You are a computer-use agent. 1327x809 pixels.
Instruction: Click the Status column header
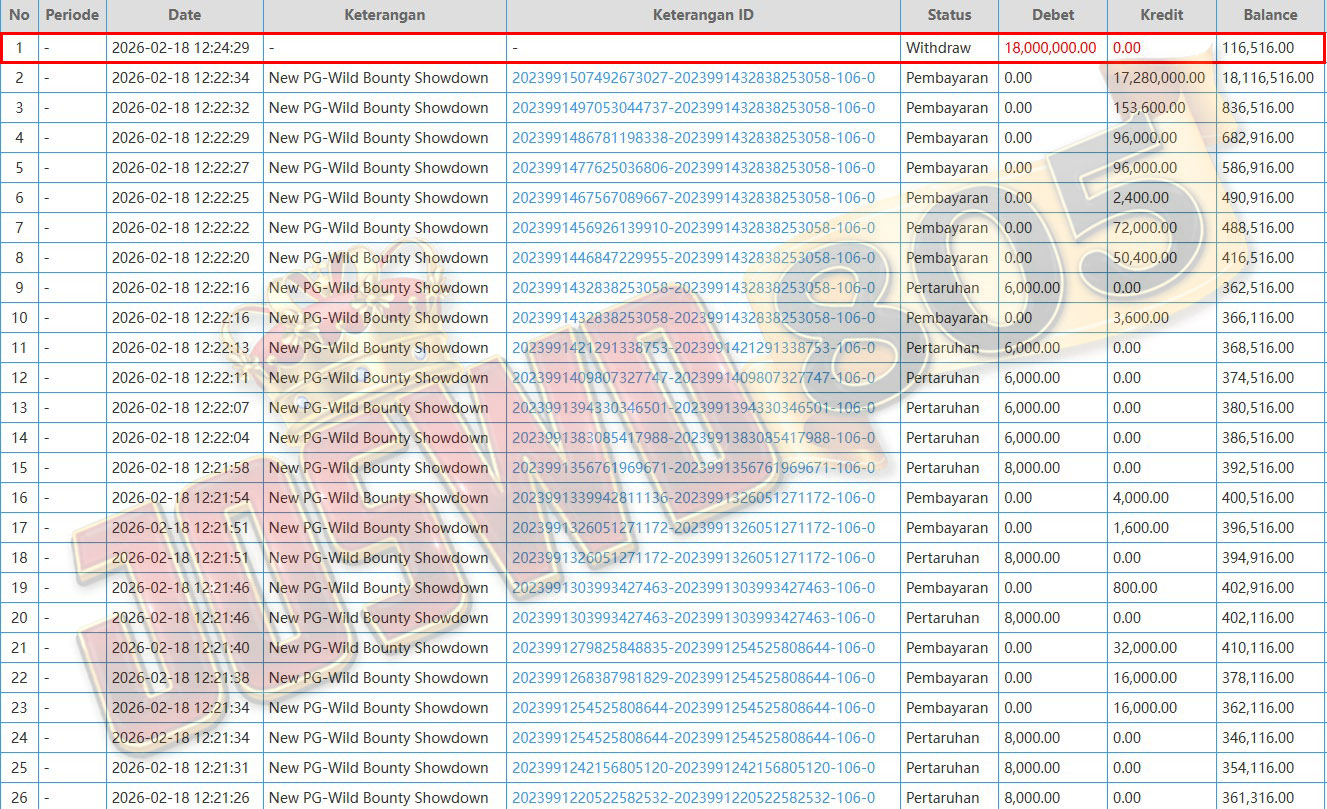[x=949, y=15]
